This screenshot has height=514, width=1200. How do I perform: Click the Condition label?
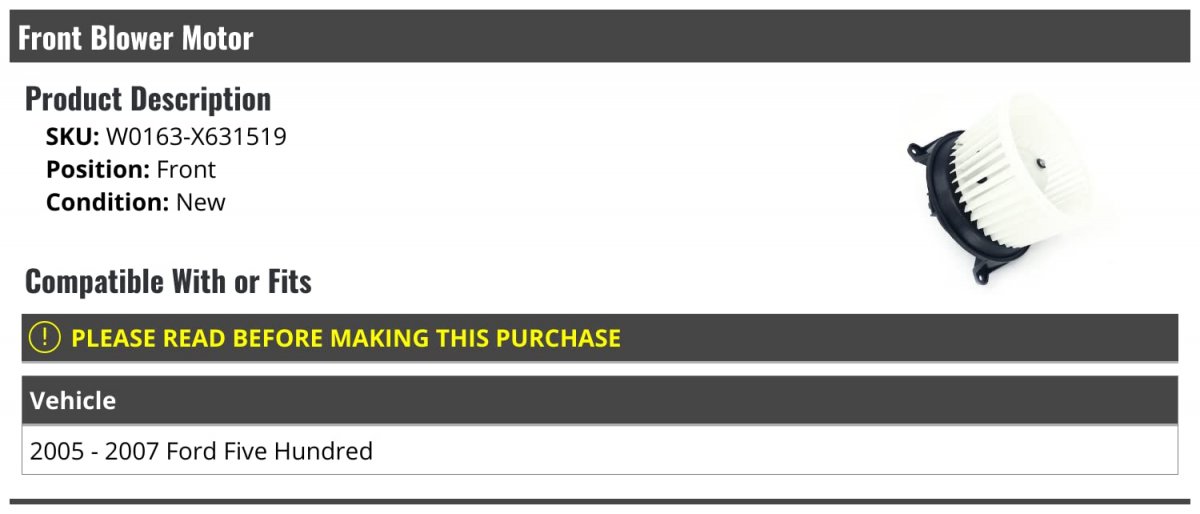[x=108, y=202]
